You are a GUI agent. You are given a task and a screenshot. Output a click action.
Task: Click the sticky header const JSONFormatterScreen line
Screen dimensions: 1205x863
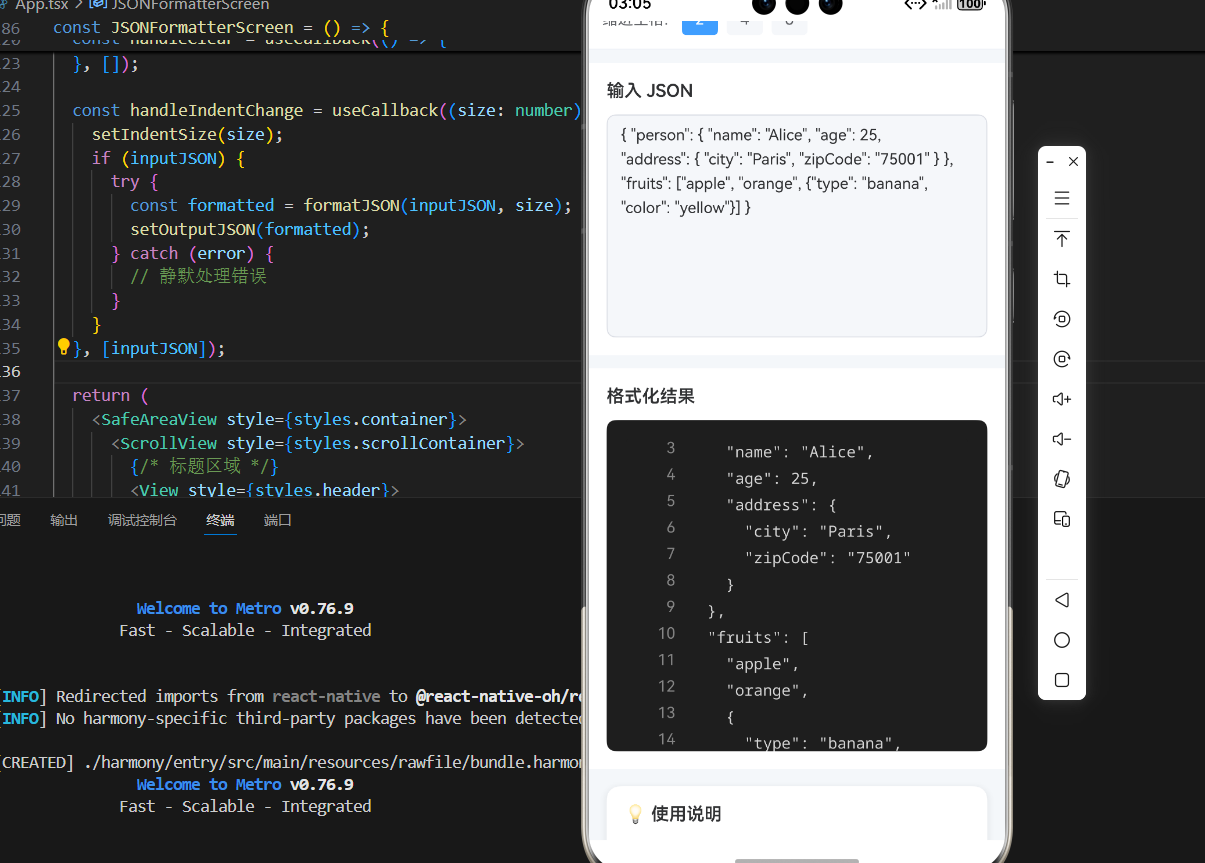(221, 28)
